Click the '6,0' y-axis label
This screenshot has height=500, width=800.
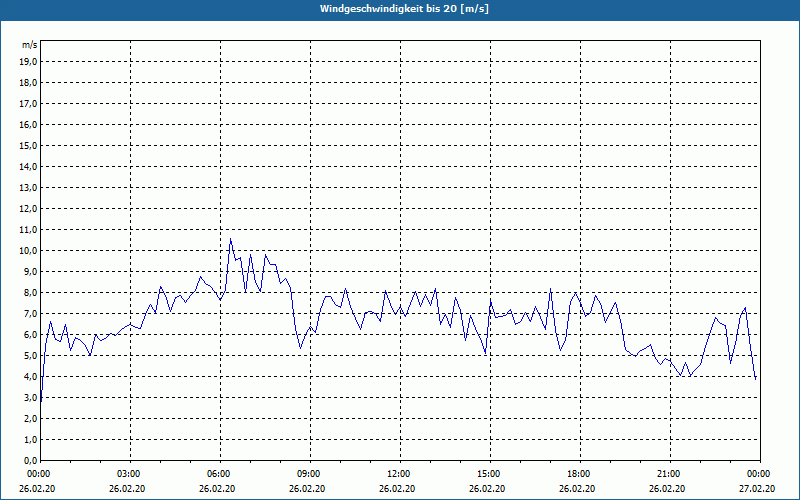31,335
